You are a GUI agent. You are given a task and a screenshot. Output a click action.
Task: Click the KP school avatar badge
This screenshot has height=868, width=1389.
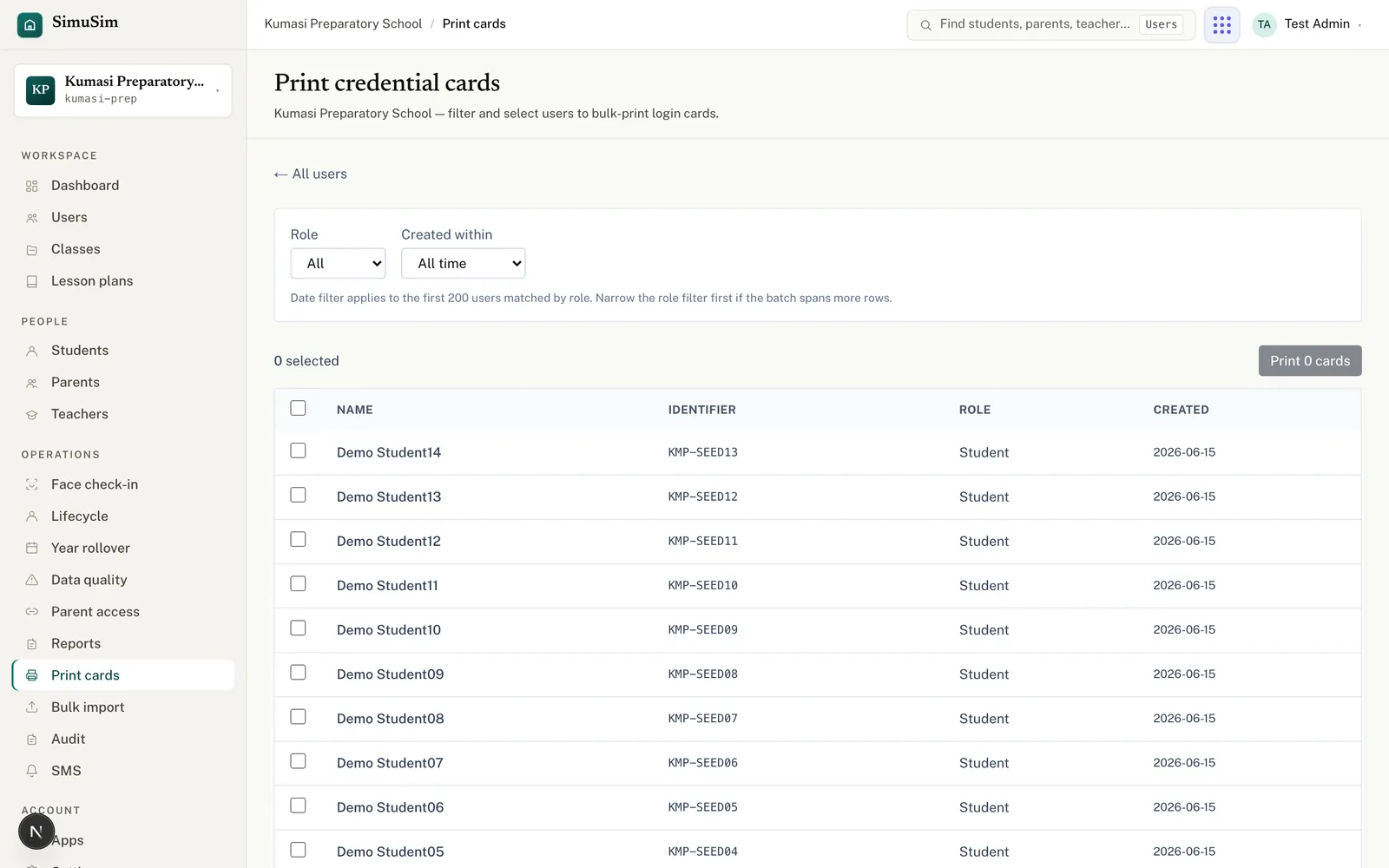[41, 90]
